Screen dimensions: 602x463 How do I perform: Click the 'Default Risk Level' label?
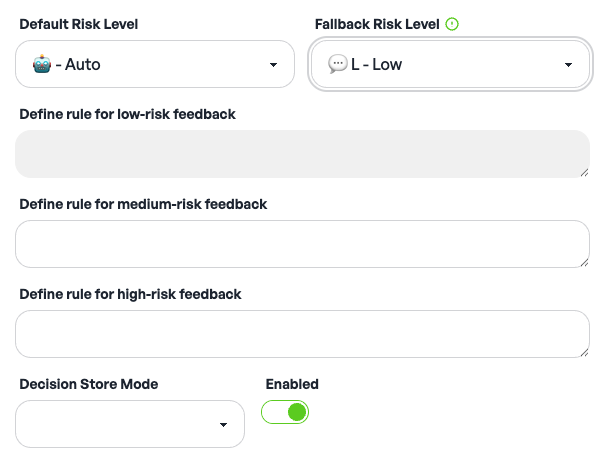[79, 24]
